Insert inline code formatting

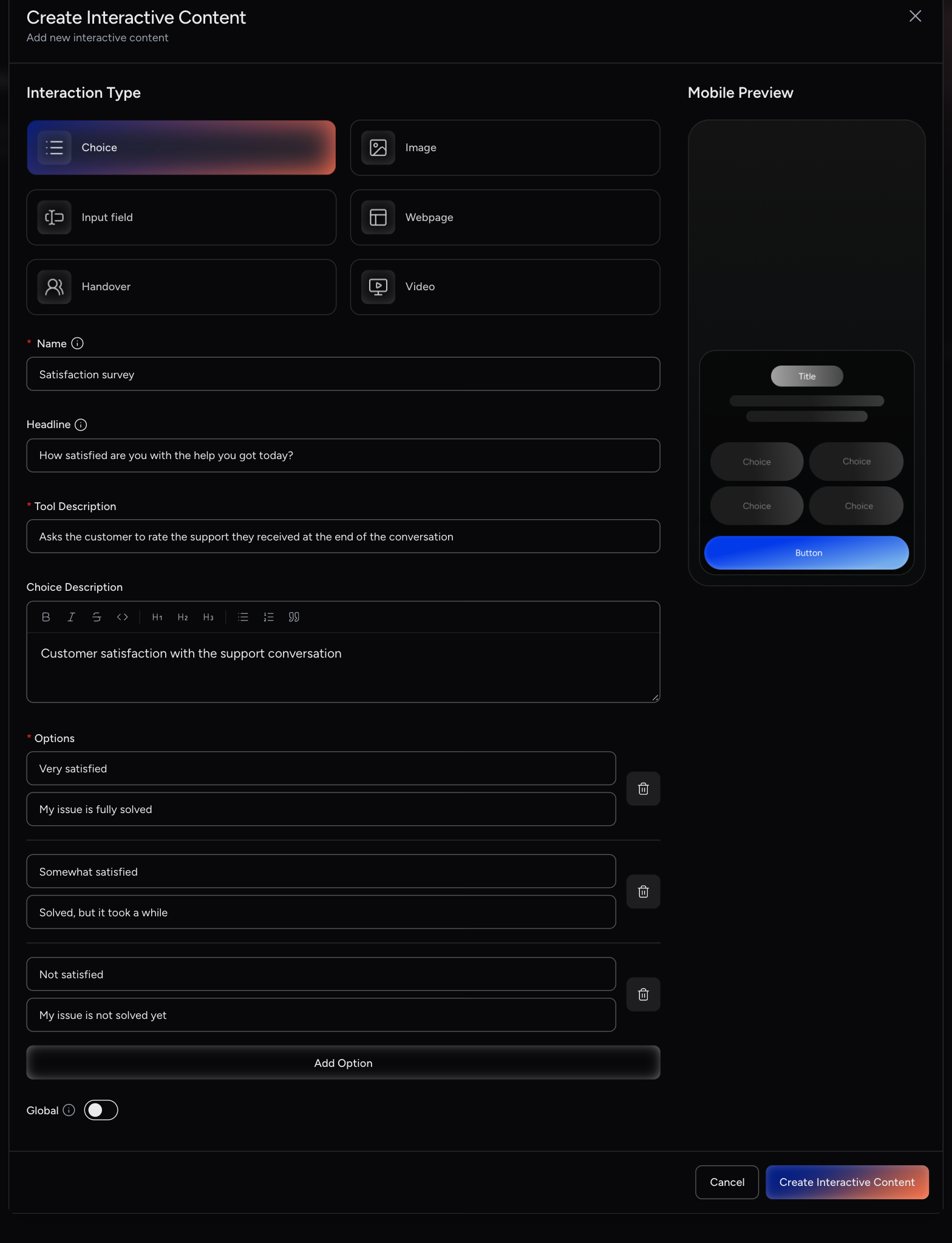click(x=122, y=617)
